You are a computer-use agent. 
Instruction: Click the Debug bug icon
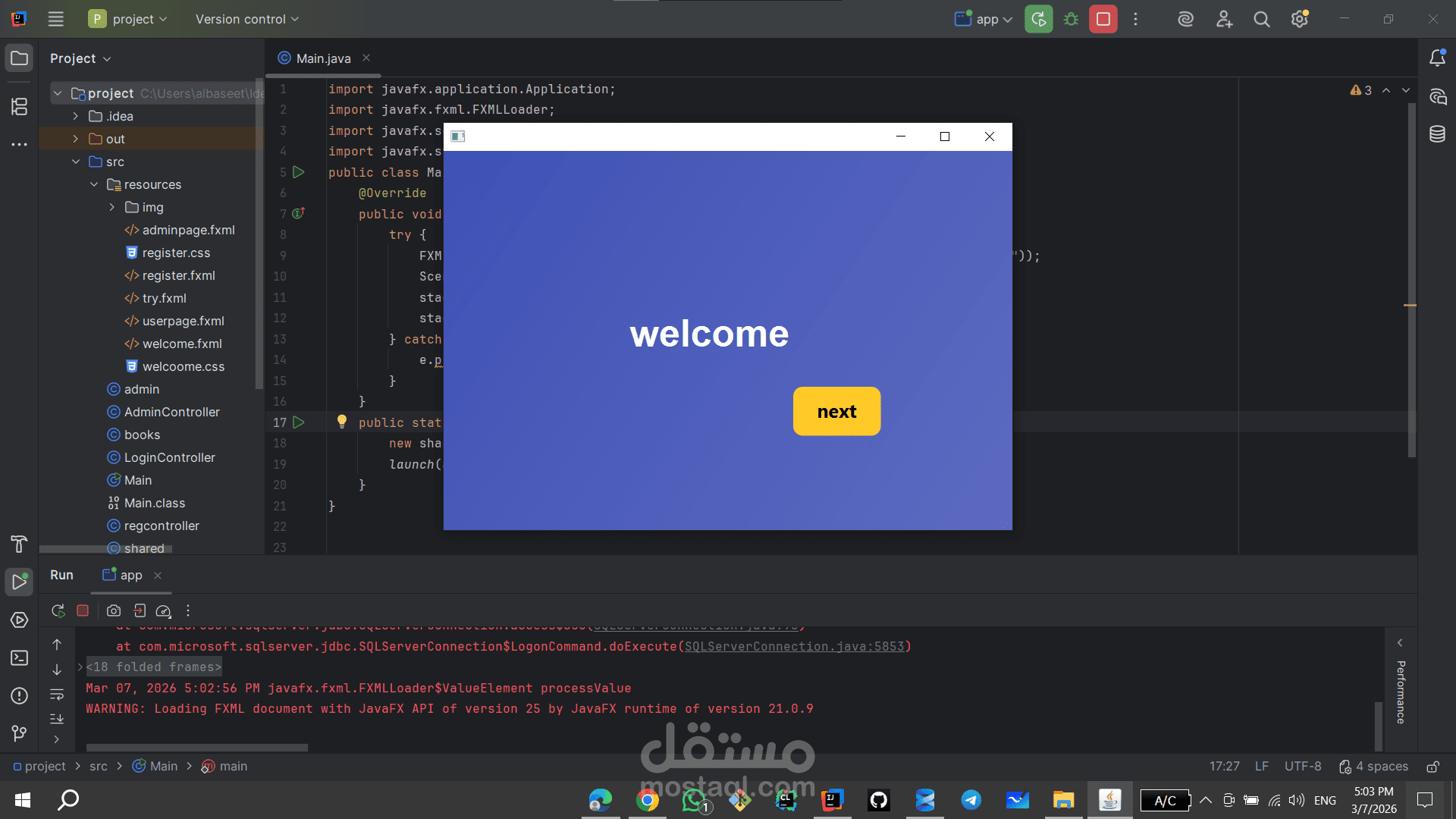[1071, 19]
